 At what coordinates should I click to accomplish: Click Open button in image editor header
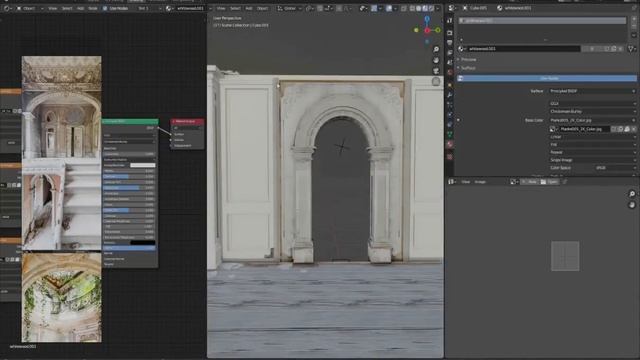point(549,182)
